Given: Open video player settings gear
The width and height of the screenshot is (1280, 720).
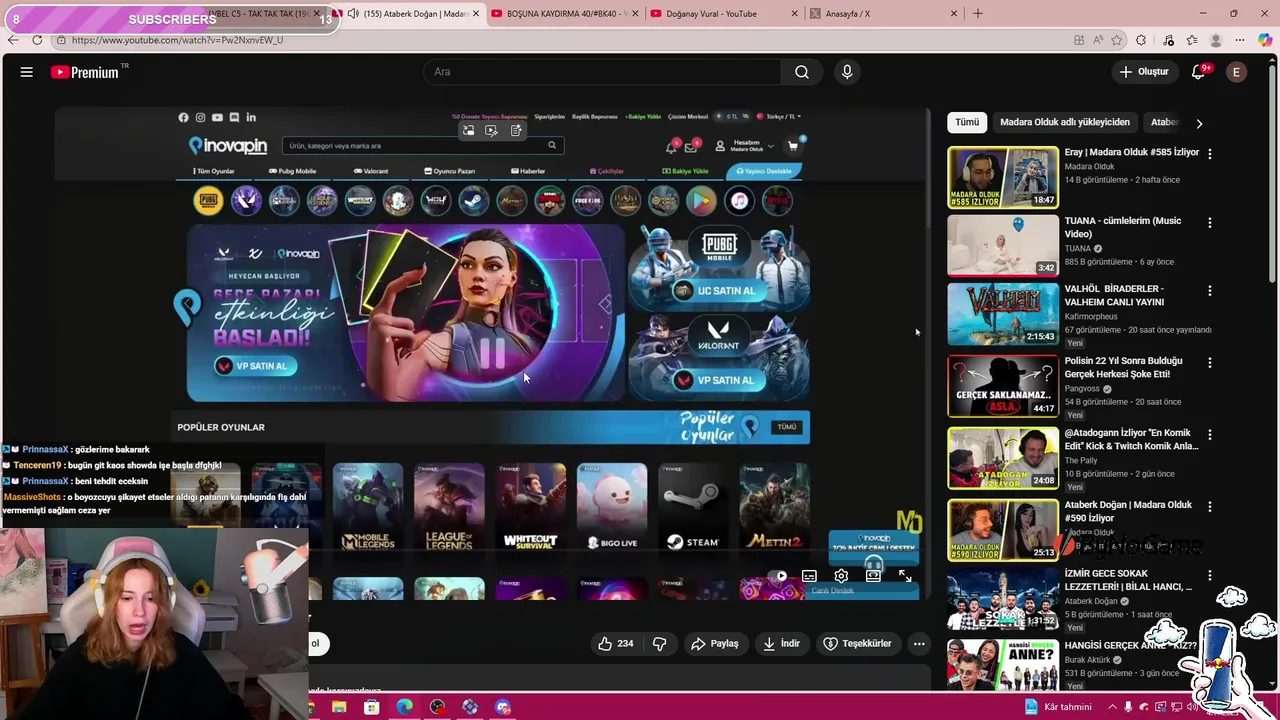Looking at the screenshot, I should pyautogui.click(x=841, y=576).
